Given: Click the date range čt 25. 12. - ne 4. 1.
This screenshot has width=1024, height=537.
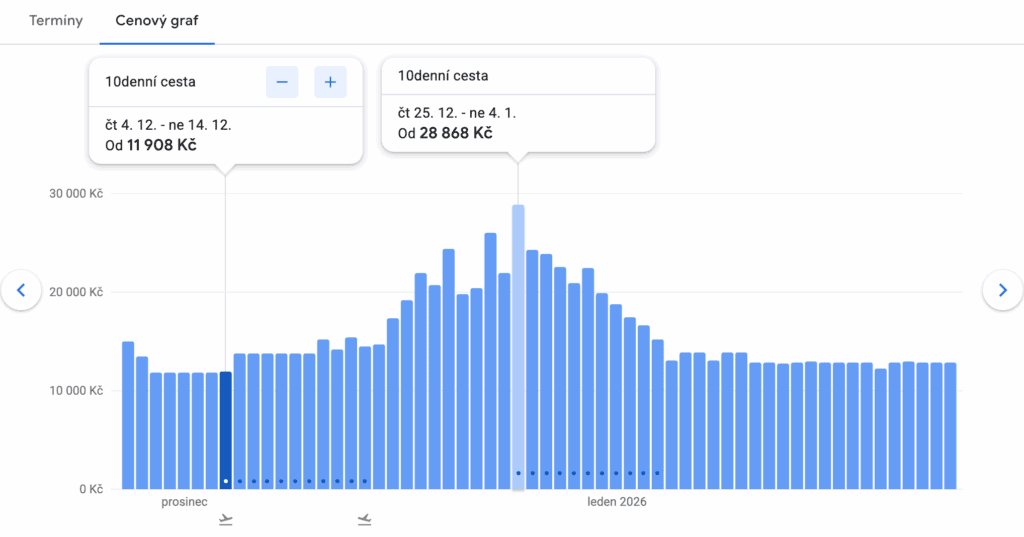Looking at the screenshot, I should coord(456,113).
